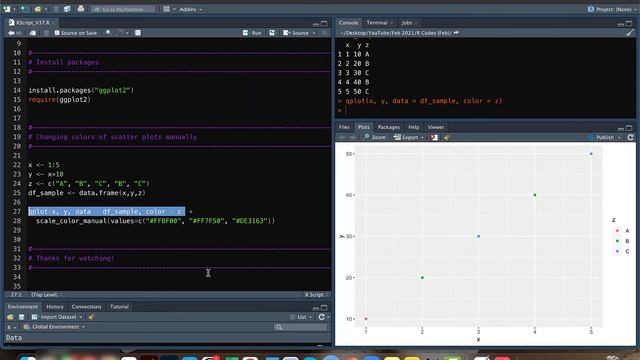Maximize the Console pane

[x=629, y=23]
